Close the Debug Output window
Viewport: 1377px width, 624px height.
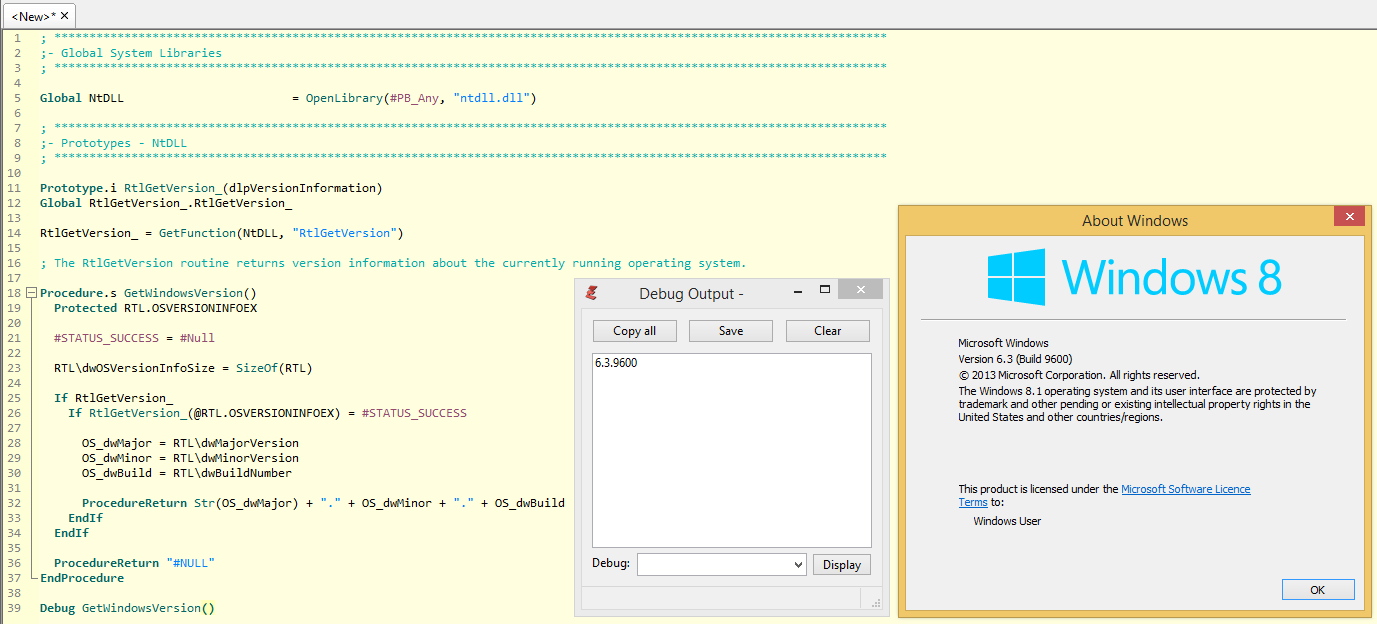pyautogui.click(x=860, y=290)
